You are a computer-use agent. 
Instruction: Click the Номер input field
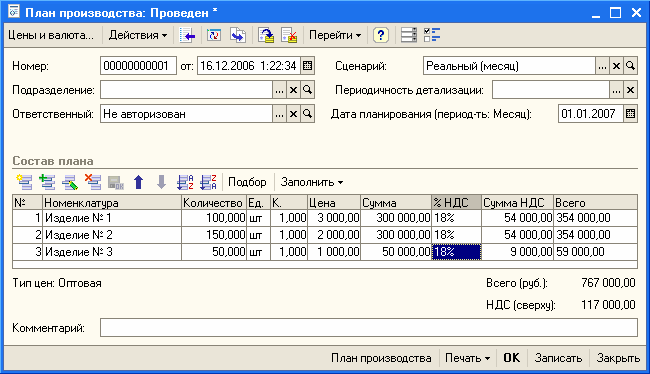point(138,66)
